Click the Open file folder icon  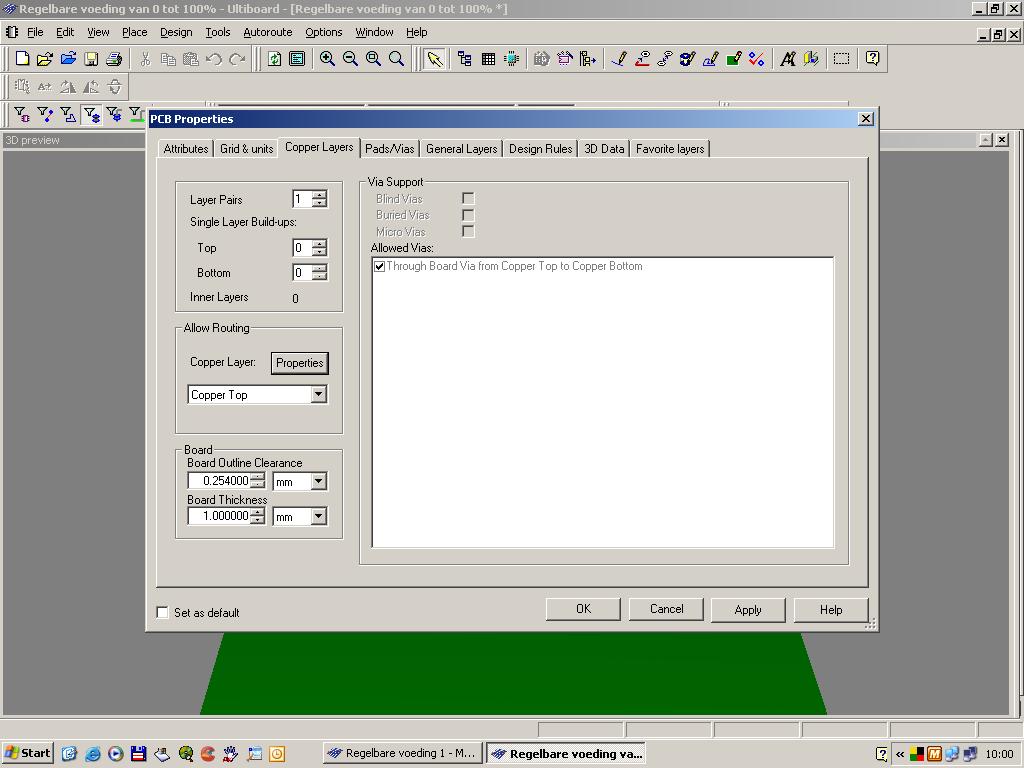pyautogui.click(x=68, y=59)
